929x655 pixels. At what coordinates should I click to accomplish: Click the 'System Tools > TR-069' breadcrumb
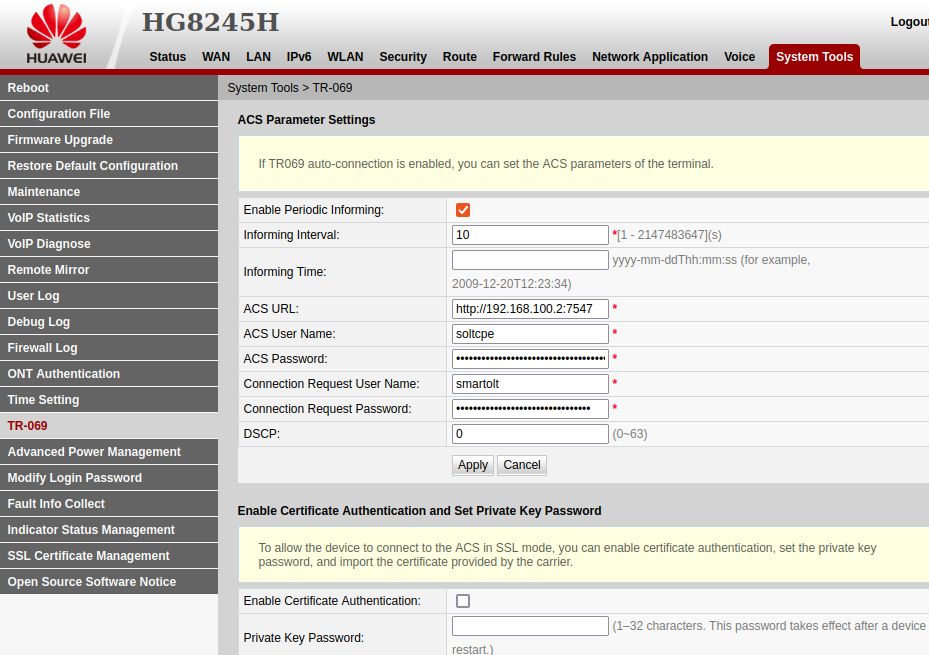point(290,88)
